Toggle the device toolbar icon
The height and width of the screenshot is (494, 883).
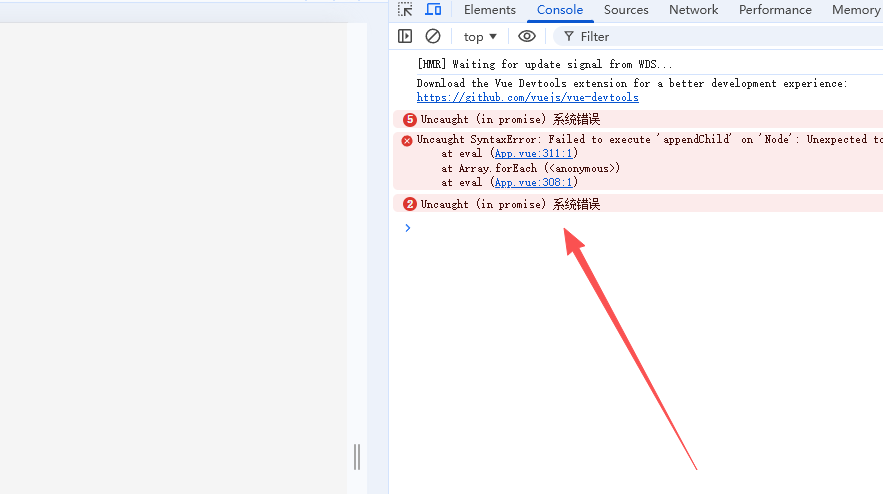coord(433,10)
